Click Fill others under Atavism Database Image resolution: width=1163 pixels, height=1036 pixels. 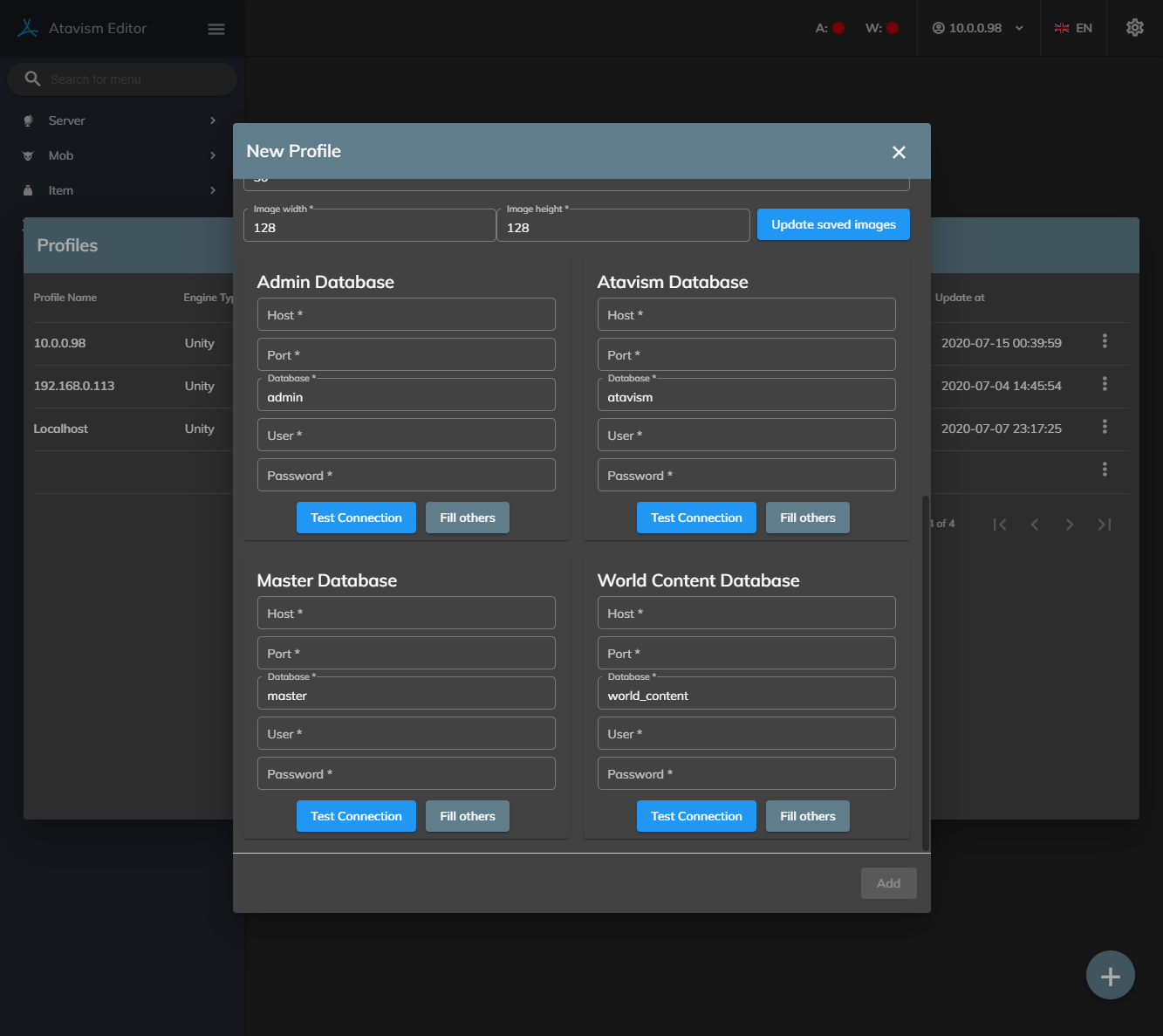tap(807, 518)
